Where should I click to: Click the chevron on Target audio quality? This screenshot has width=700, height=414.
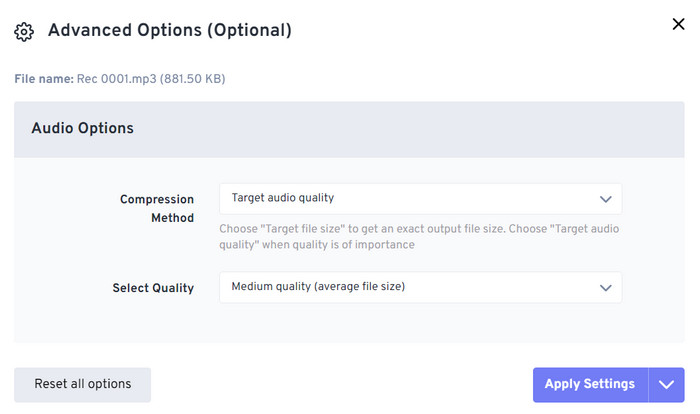click(605, 199)
